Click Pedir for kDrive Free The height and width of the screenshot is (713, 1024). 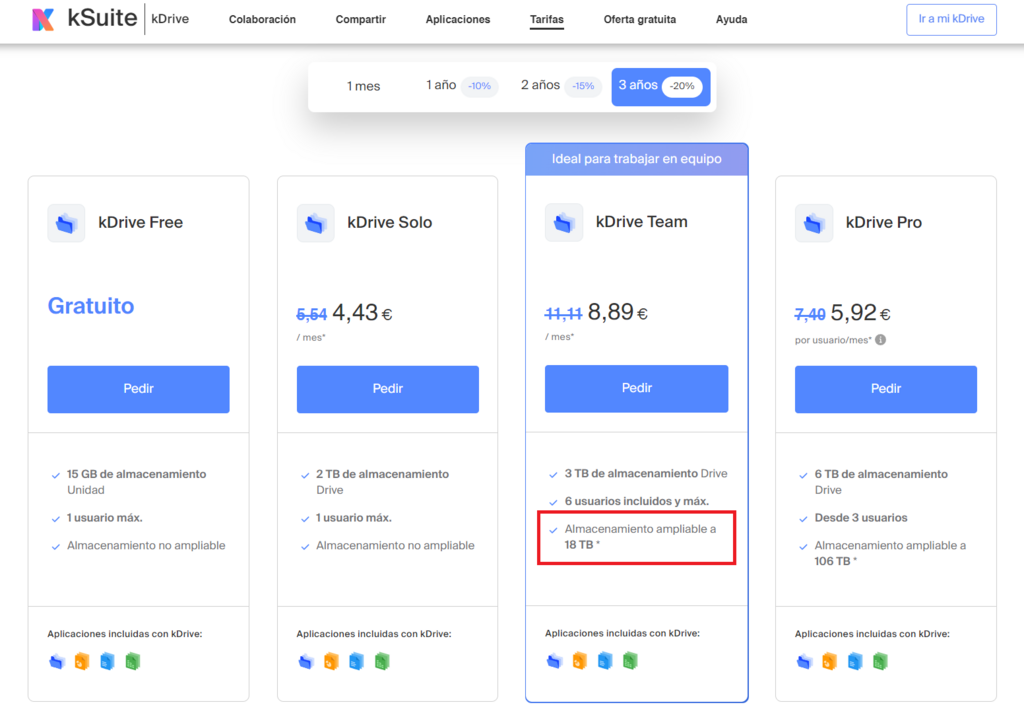click(138, 389)
